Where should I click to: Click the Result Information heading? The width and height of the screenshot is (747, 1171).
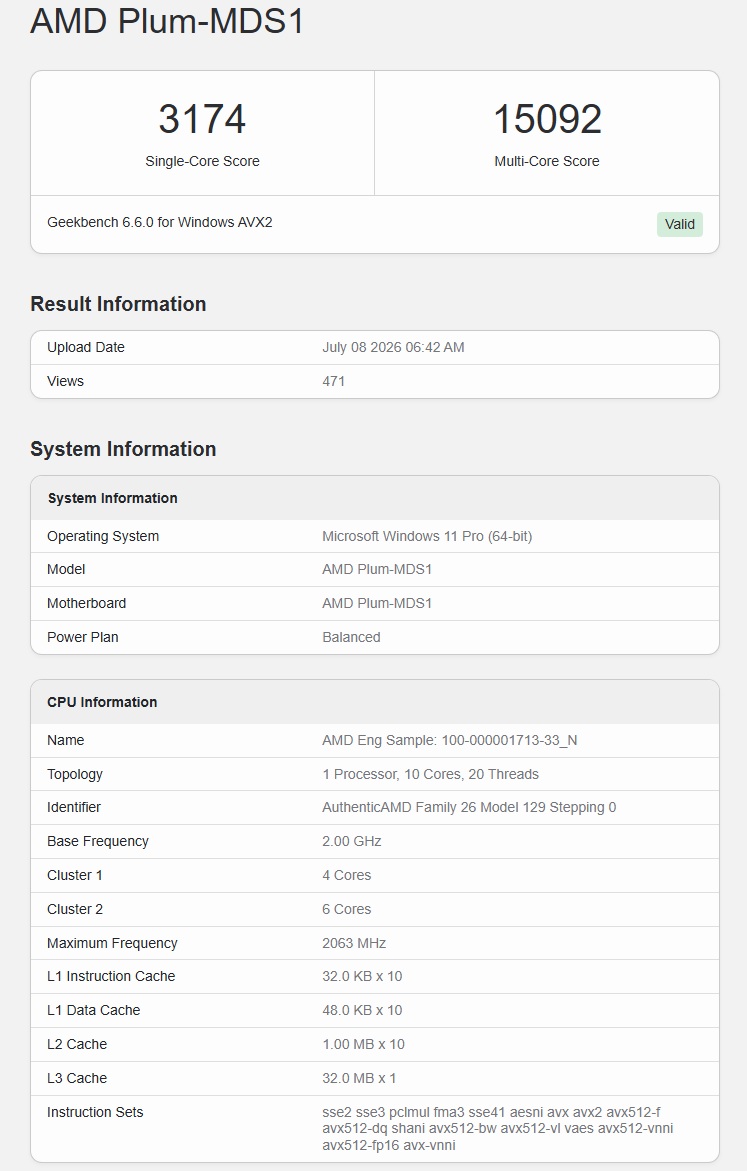(x=118, y=304)
